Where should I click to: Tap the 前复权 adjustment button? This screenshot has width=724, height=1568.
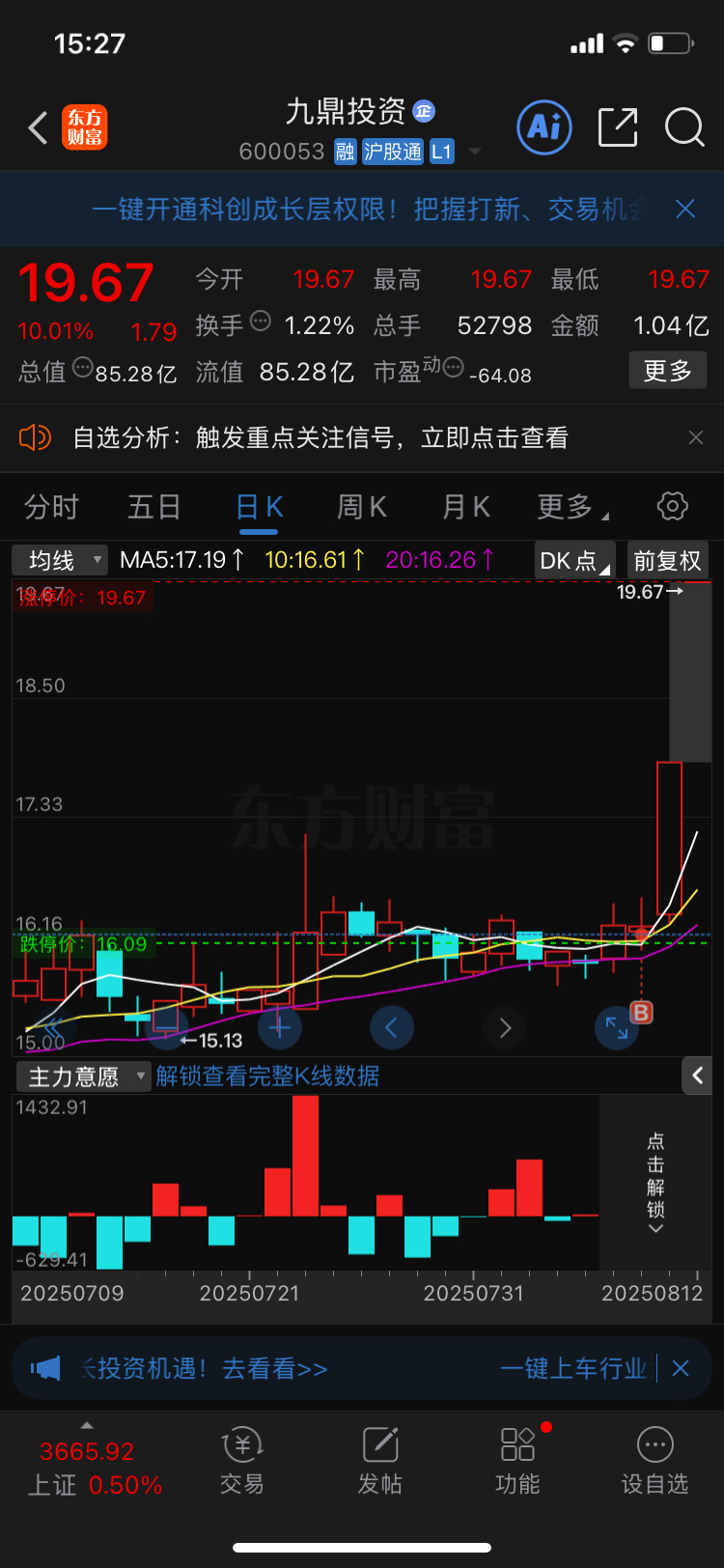[x=667, y=560]
